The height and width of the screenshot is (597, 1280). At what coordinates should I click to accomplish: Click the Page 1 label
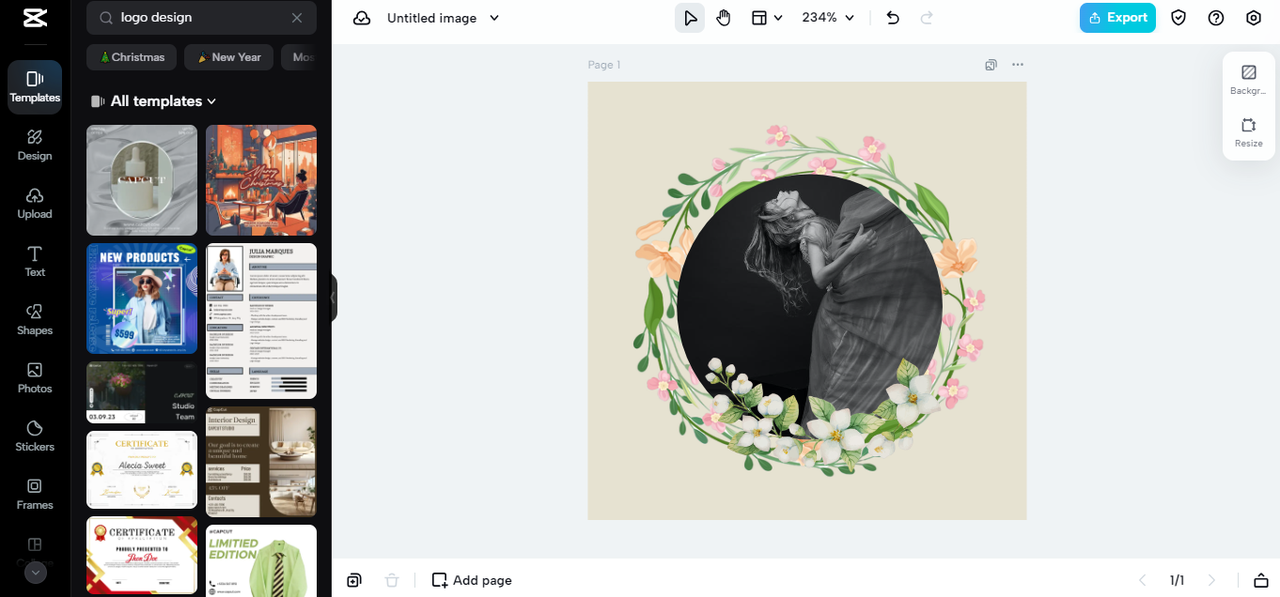pyautogui.click(x=604, y=65)
